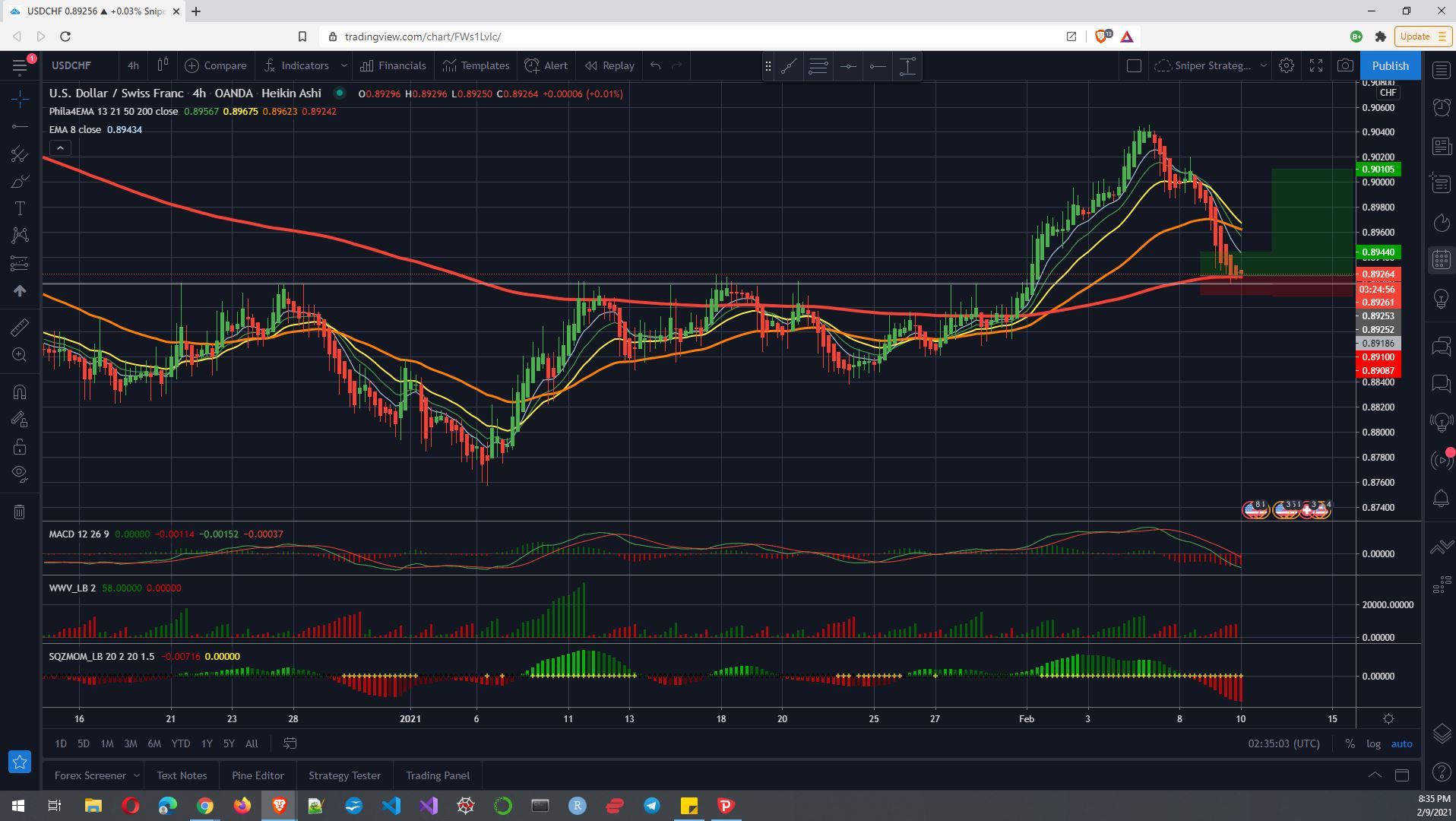Set range to All
Screen dimensions: 1456x821
[x=252, y=743]
